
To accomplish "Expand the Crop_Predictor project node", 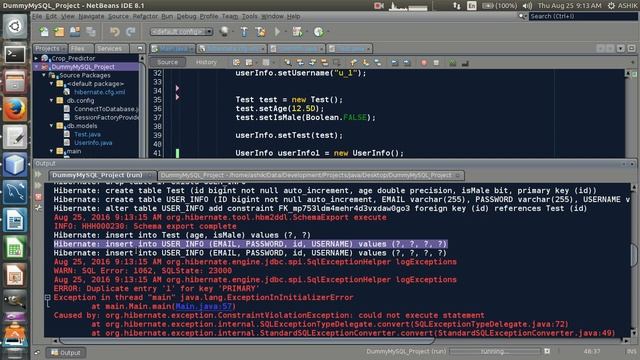I will click(36, 58).
